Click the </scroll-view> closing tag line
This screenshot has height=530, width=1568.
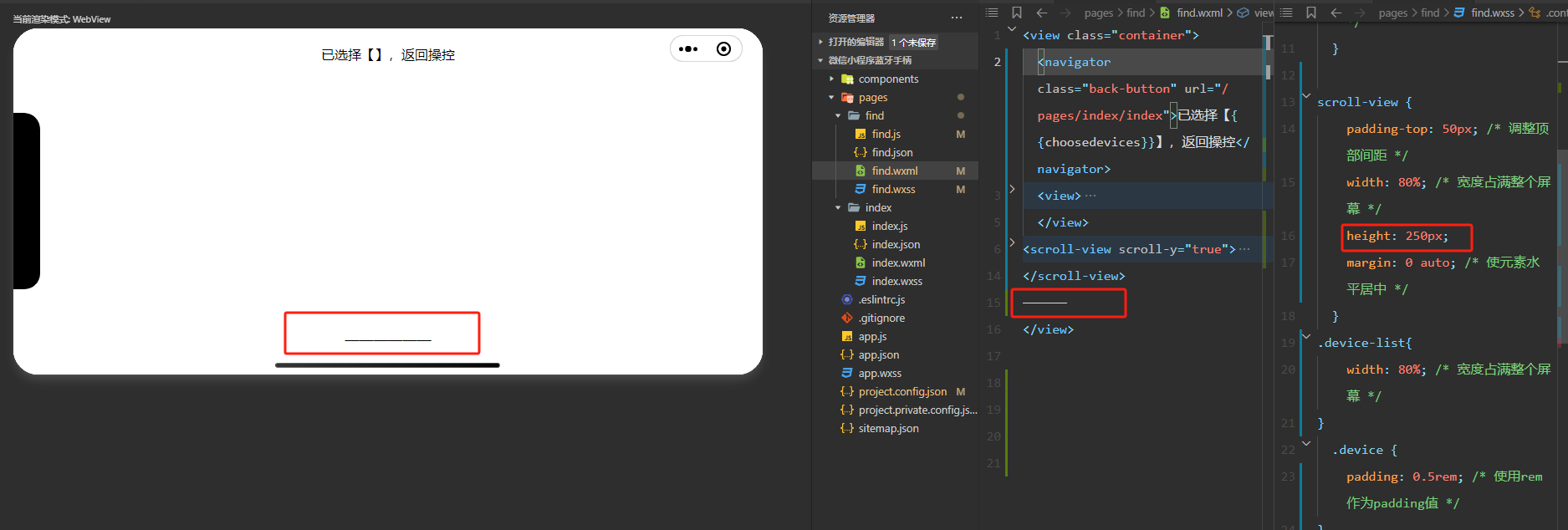[x=1074, y=276]
